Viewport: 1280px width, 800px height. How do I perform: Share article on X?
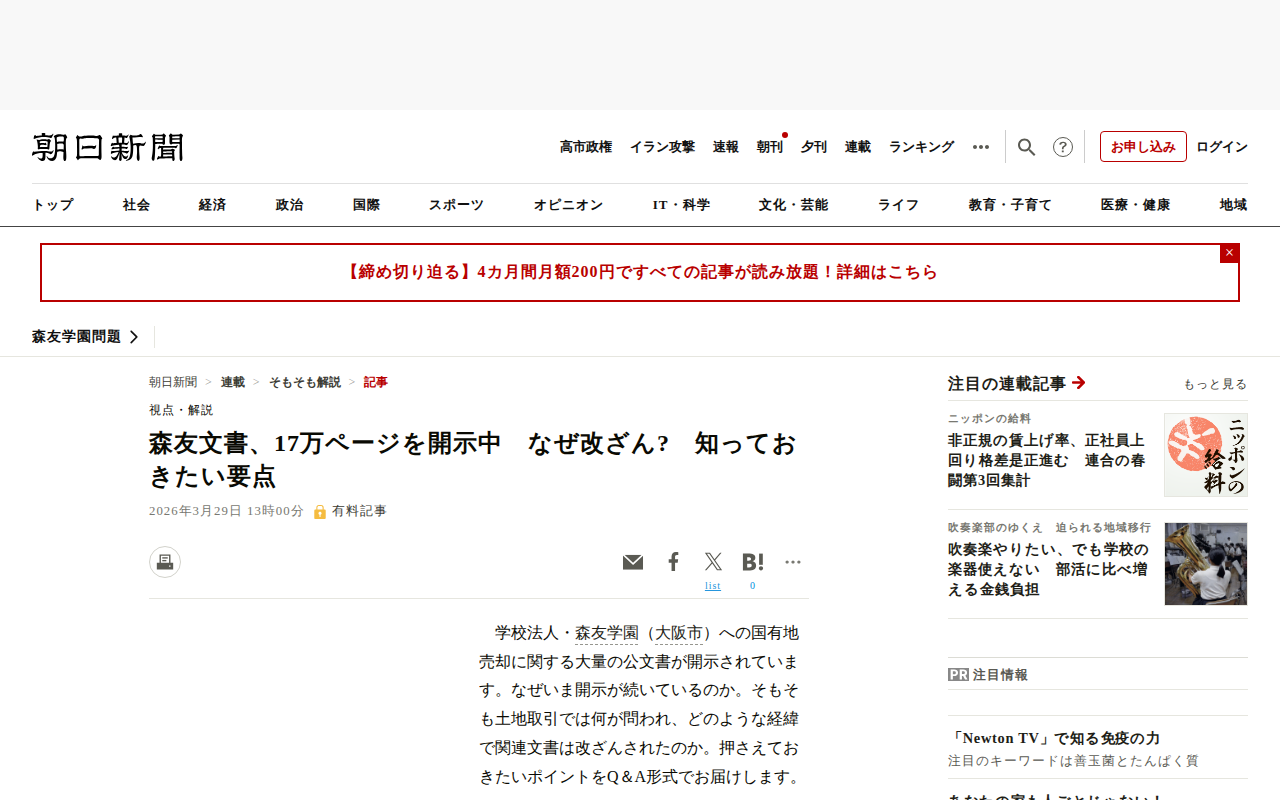tap(713, 562)
